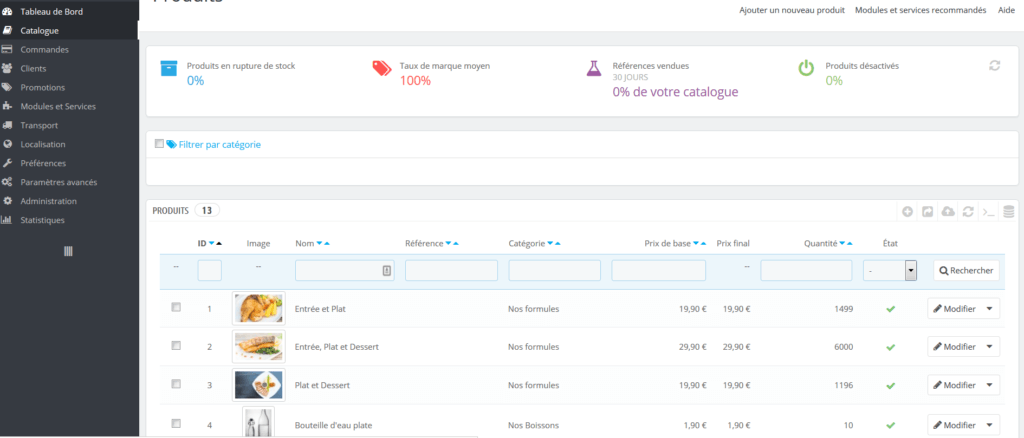
Task: Open Modules et Services menu
Action: click(58, 106)
